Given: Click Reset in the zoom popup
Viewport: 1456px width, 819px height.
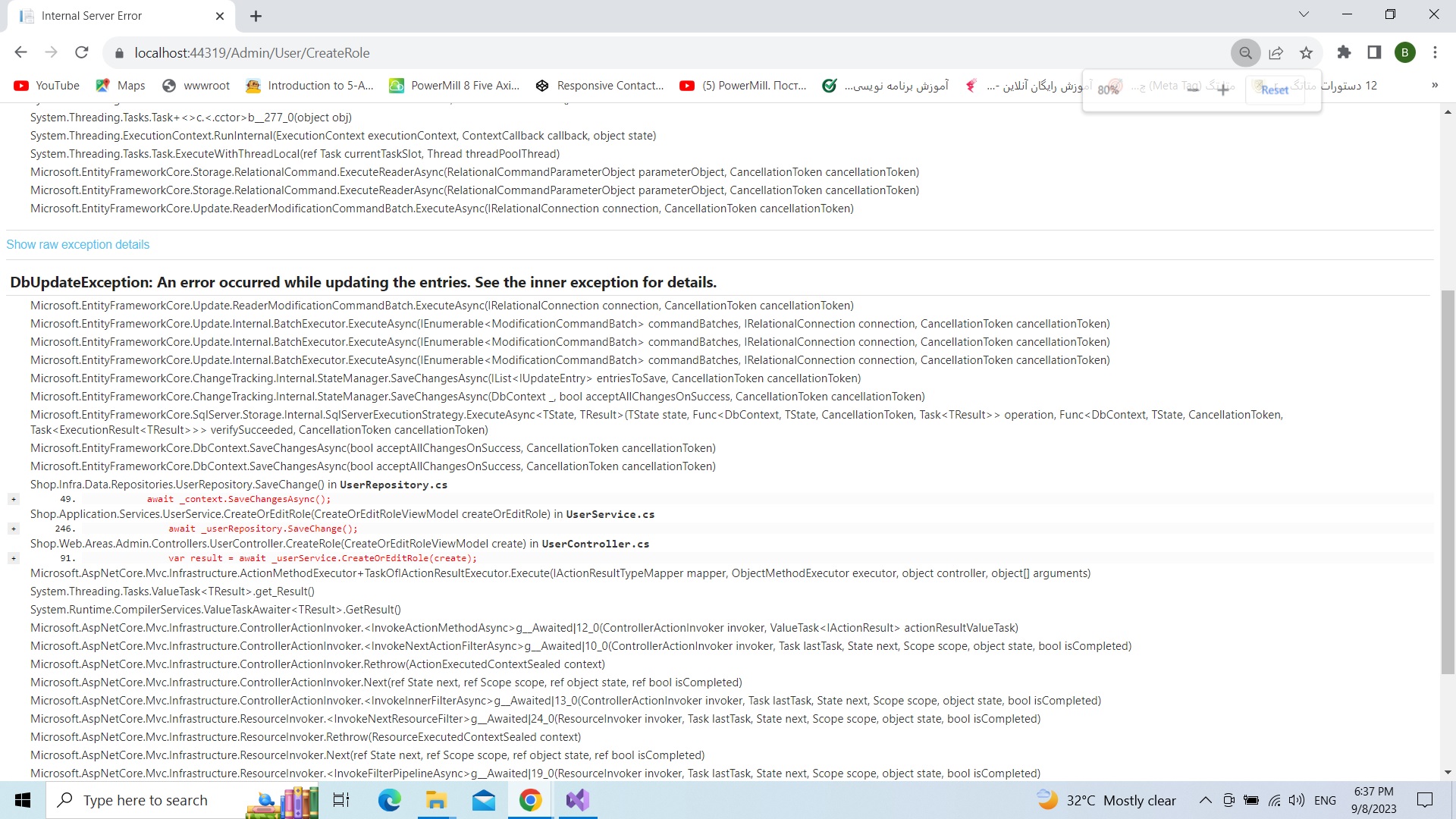Looking at the screenshot, I should click(x=1275, y=89).
